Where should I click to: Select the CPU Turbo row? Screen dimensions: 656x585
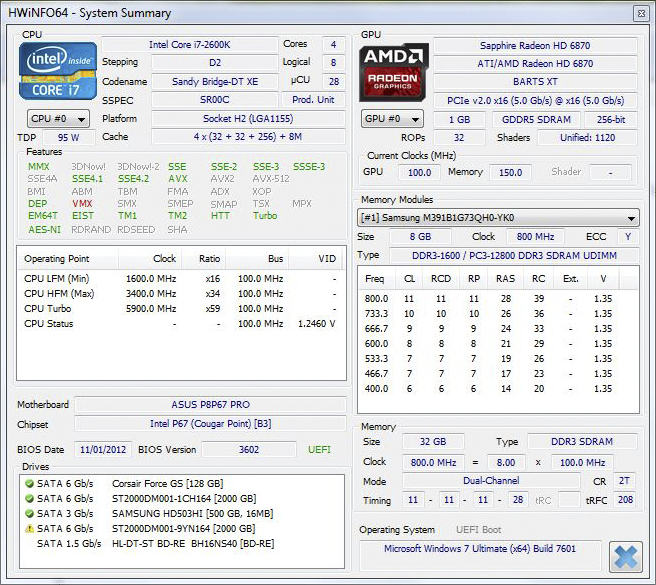click(x=181, y=309)
